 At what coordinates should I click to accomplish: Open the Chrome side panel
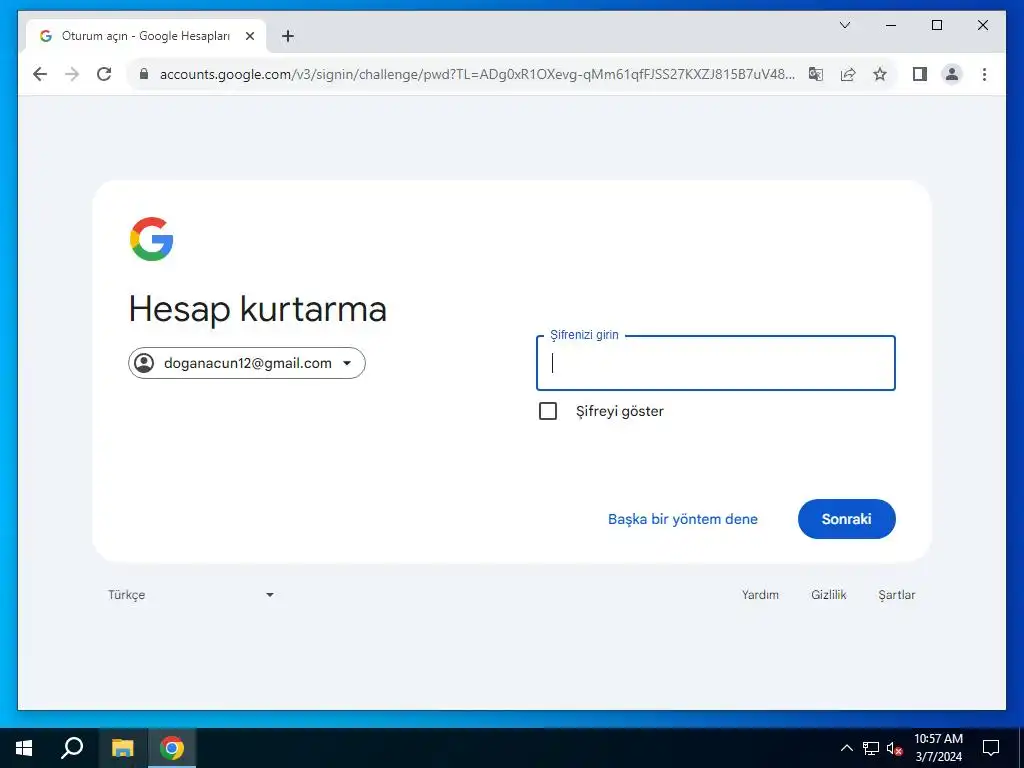point(920,74)
